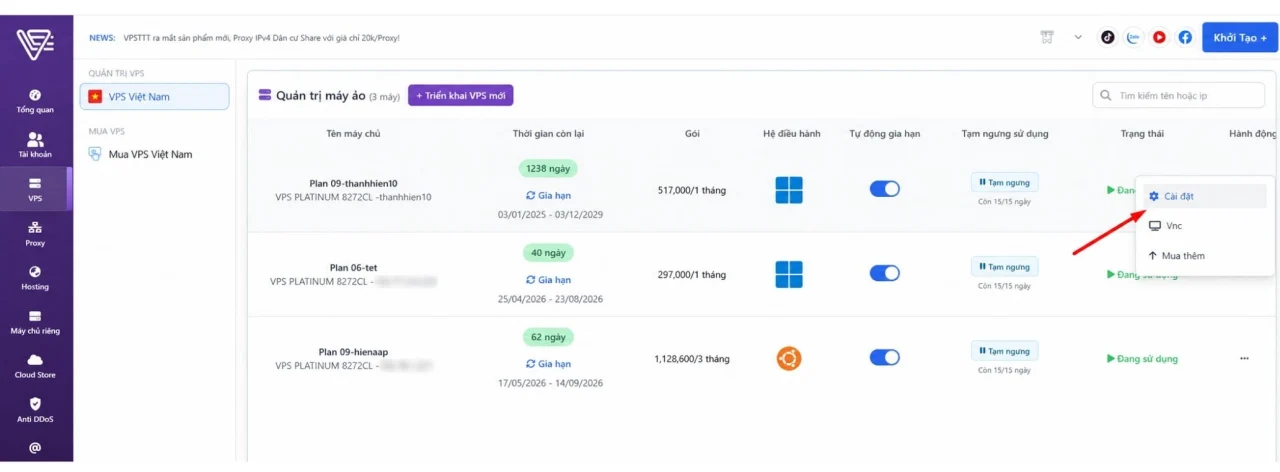Click the 517,000/1 tháng price cell

click(x=692, y=189)
